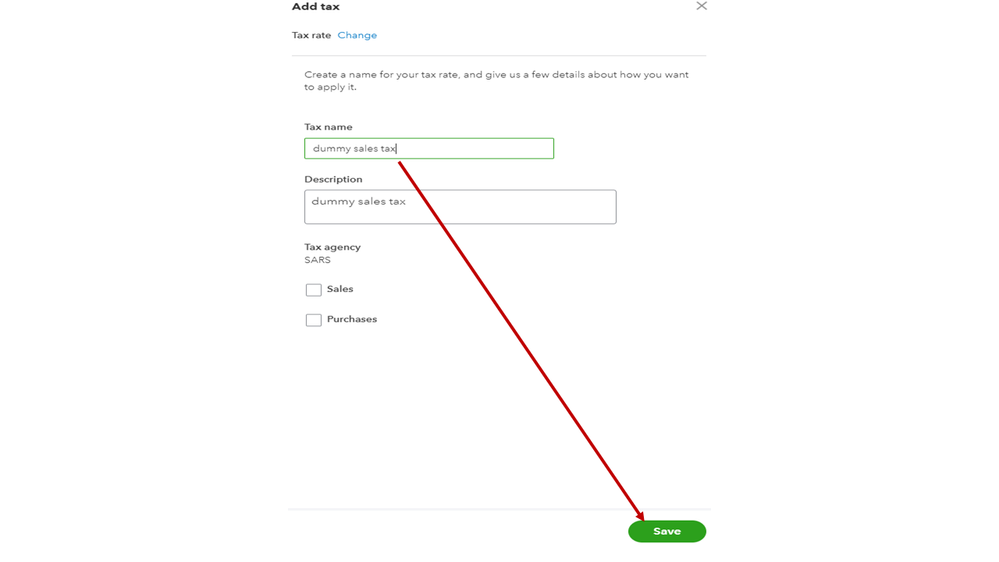Screen dimensions: 999x562
Task: Click the red arrowhead pointing at Save
Action: [x=641, y=516]
